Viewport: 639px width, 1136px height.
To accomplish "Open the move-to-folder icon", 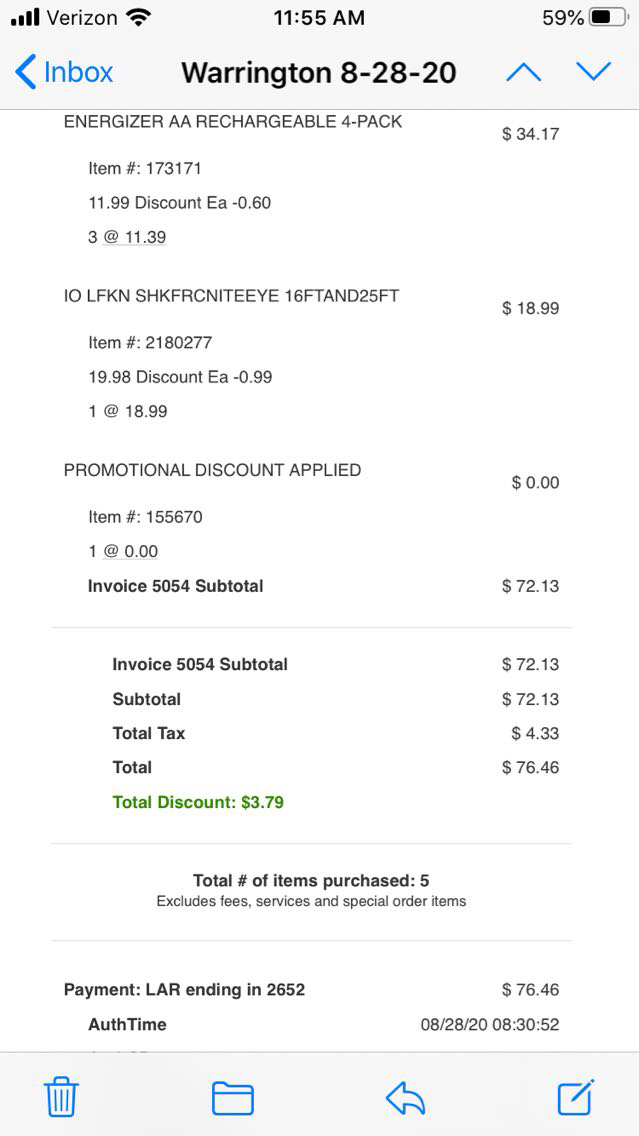I will [x=232, y=1098].
